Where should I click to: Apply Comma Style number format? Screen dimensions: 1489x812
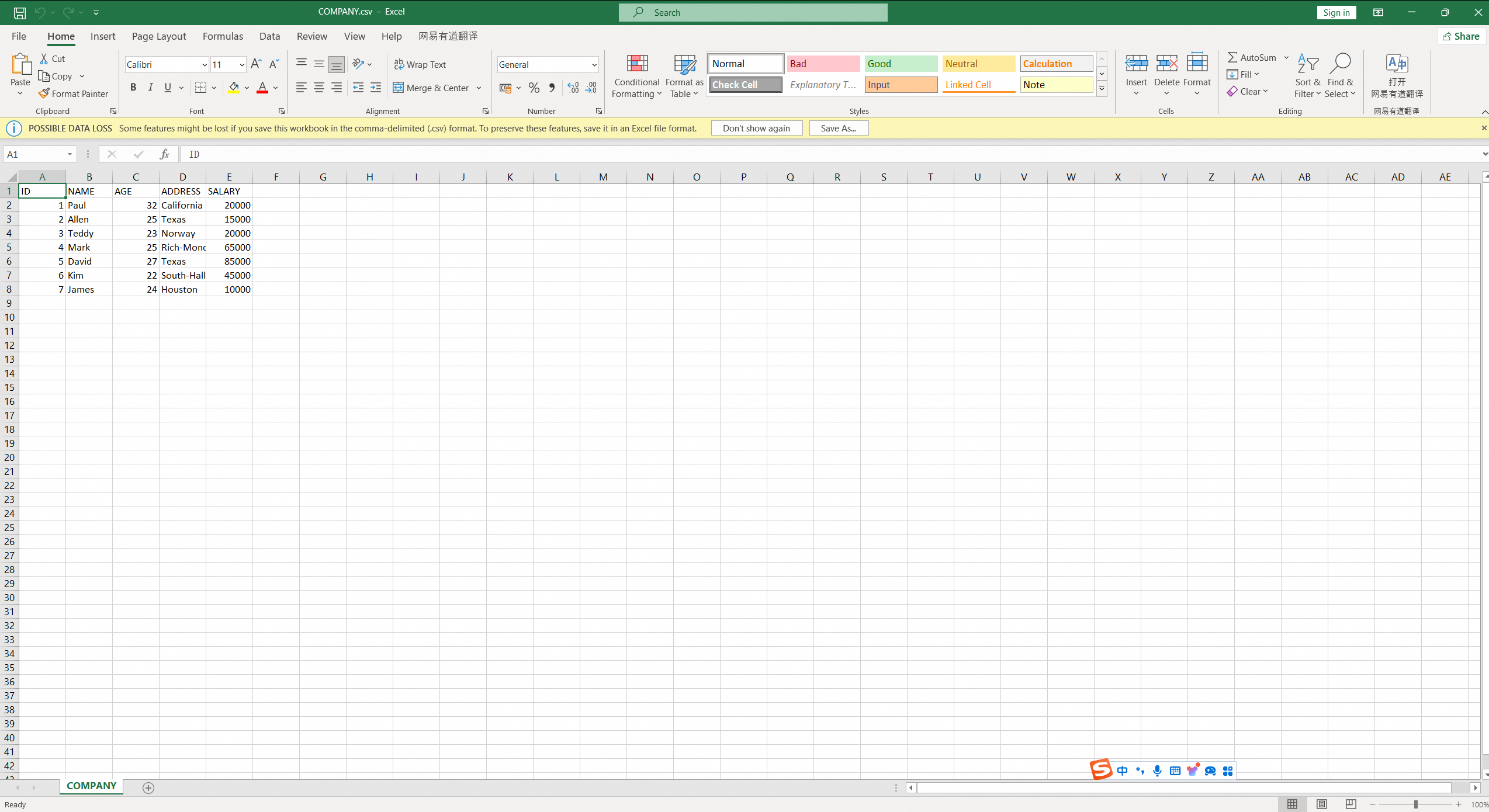click(551, 88)
